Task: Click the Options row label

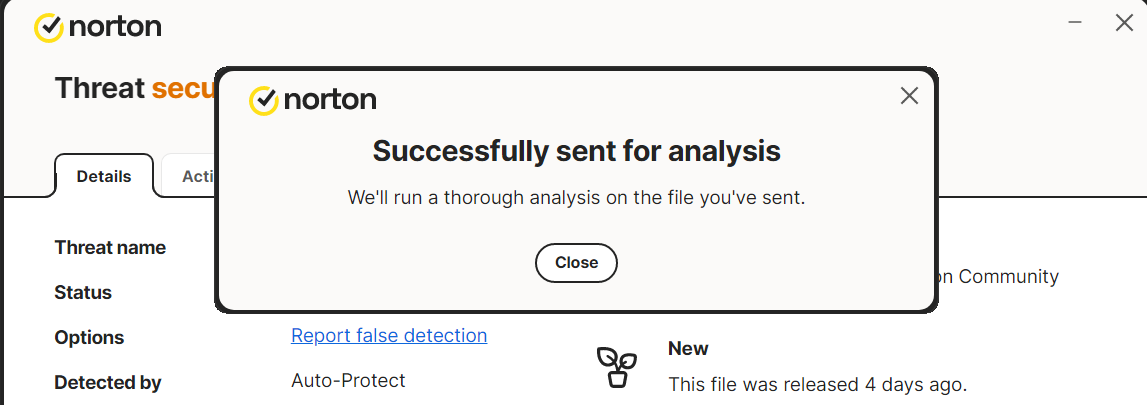Action: pos(89,338)
